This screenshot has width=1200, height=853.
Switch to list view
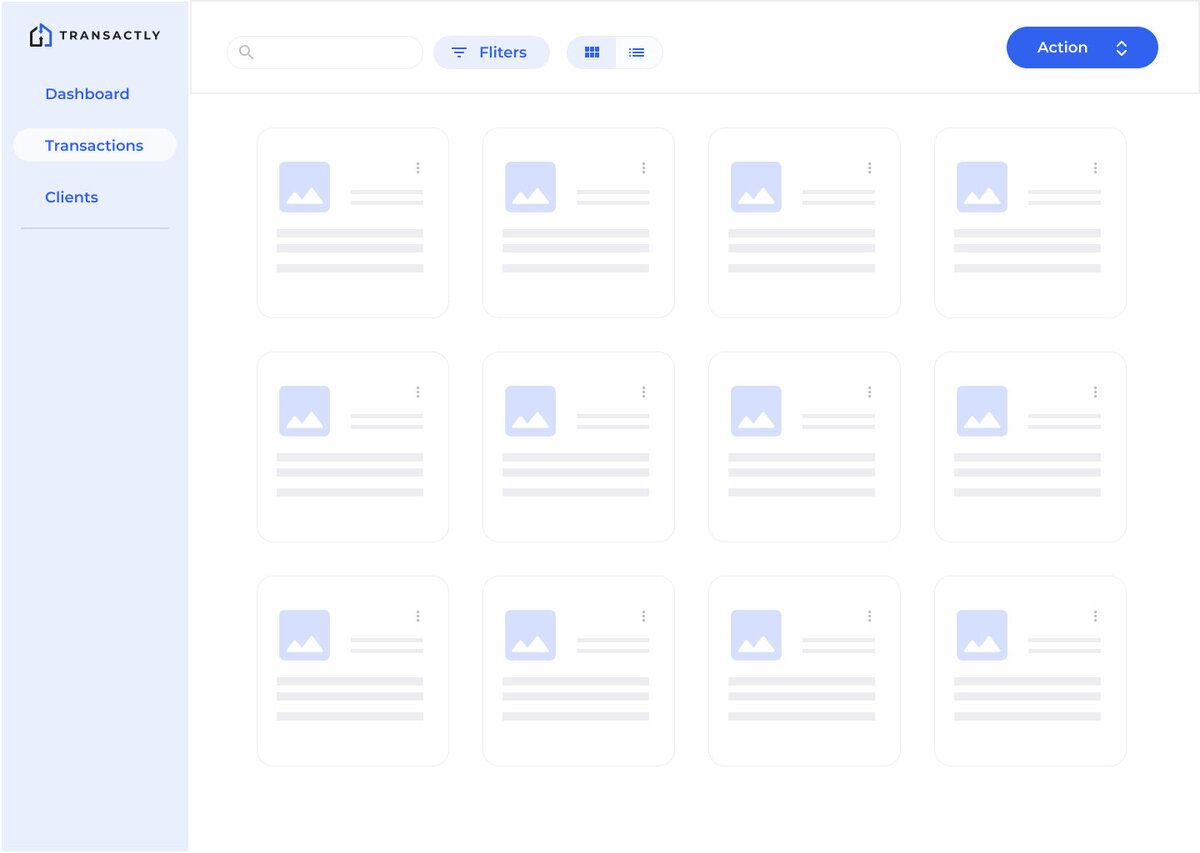[637, 52]
